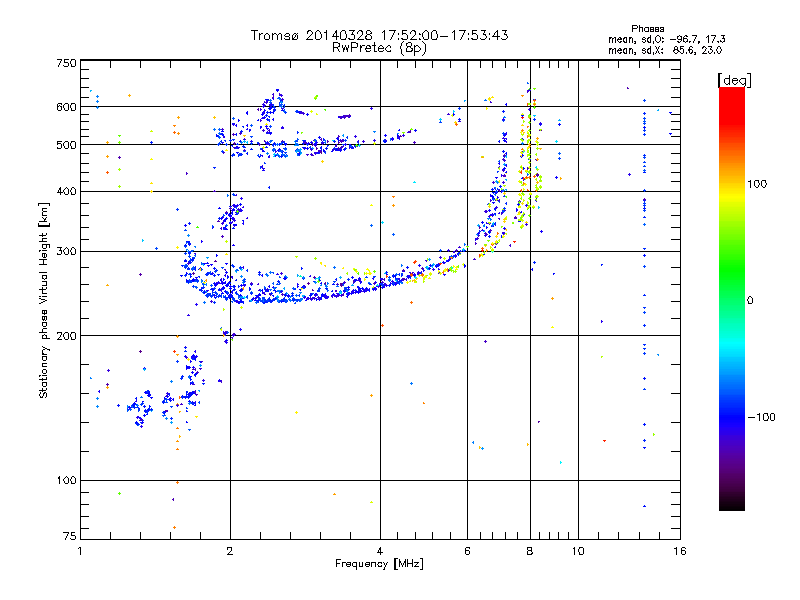Click the y-axis tick label "500"

(x=66, y=145)
